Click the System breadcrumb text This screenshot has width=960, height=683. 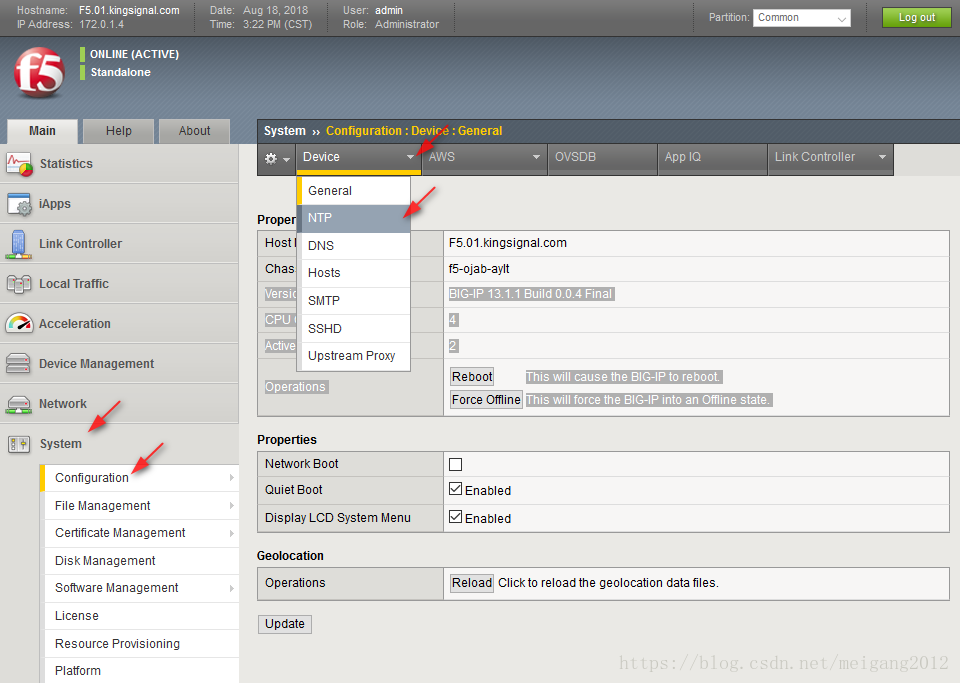pos(285,131)
